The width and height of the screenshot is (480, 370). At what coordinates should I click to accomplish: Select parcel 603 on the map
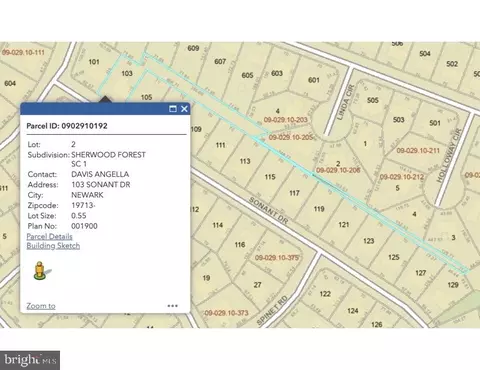(x=277, y=73)
